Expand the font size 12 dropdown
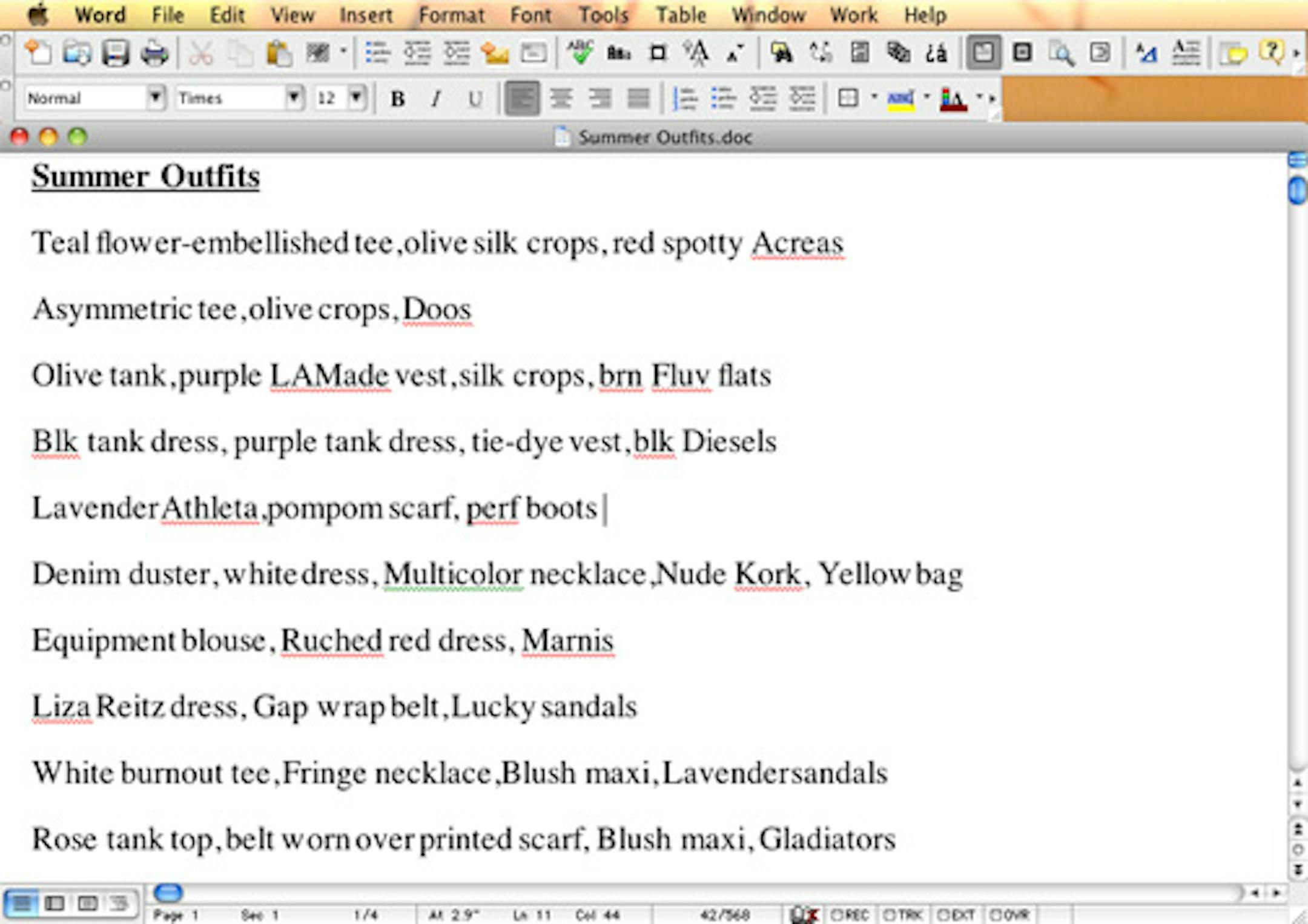This screenshot has height=924, width=1308. coord(357,97)
